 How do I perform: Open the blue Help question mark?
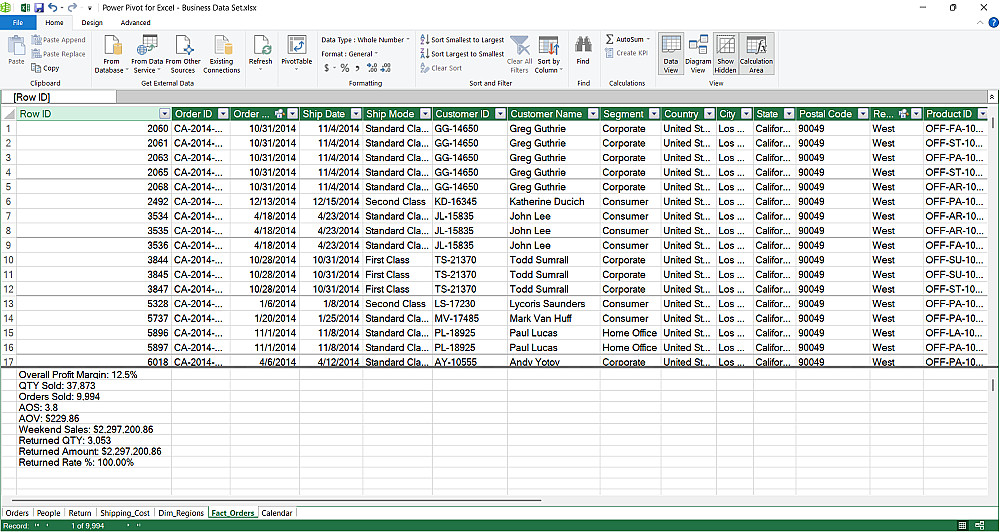pyautogui.click(x=993, y=22)
